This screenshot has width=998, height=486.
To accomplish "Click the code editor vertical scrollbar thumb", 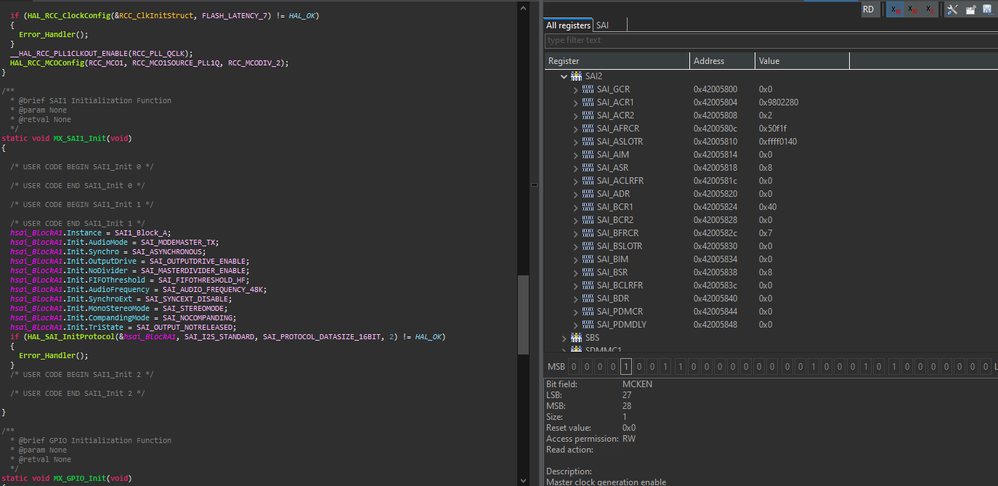I will [522, 315].
